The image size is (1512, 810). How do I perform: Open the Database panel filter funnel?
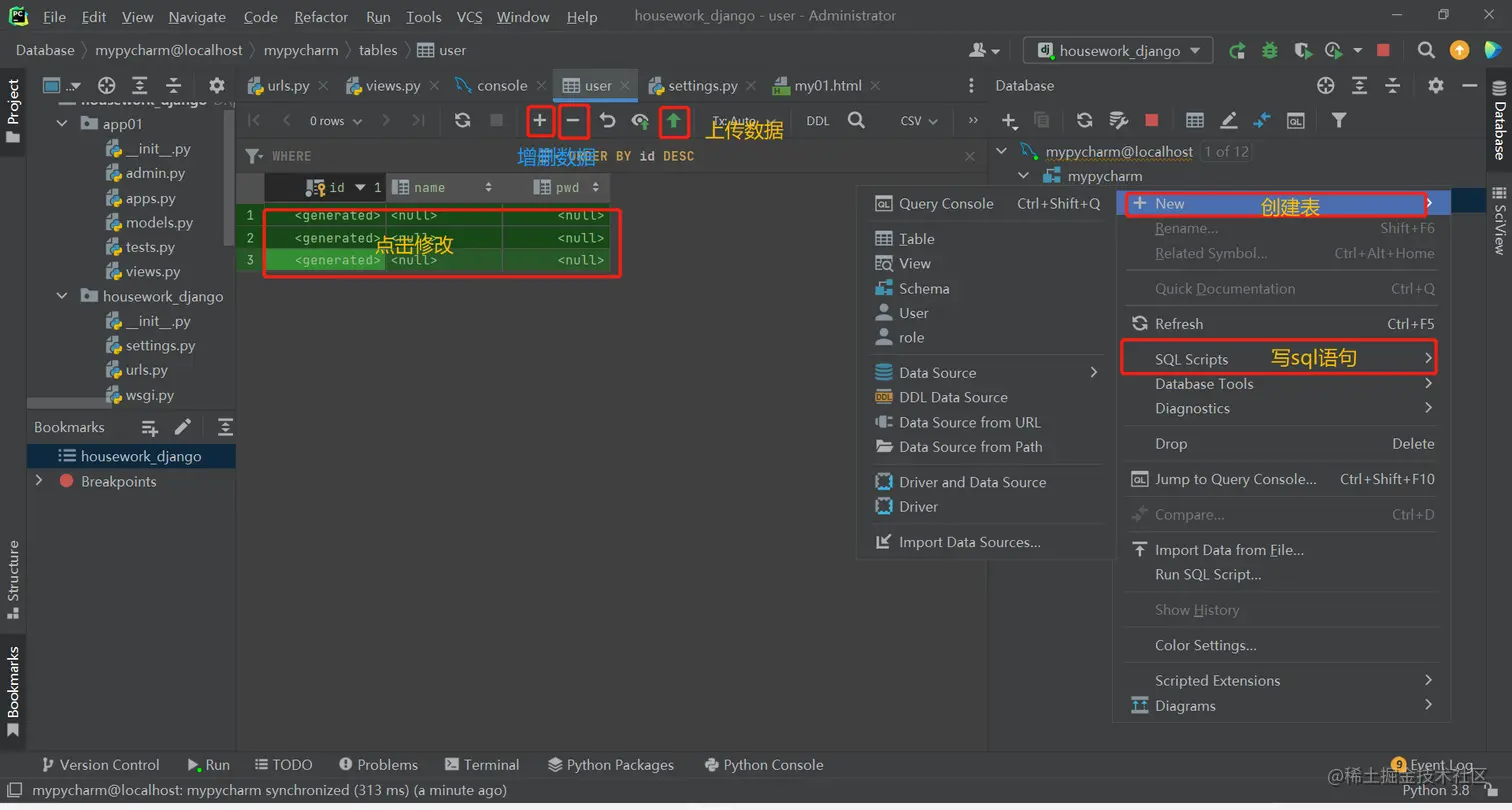pyautogui.click(x=1338, y=121)
